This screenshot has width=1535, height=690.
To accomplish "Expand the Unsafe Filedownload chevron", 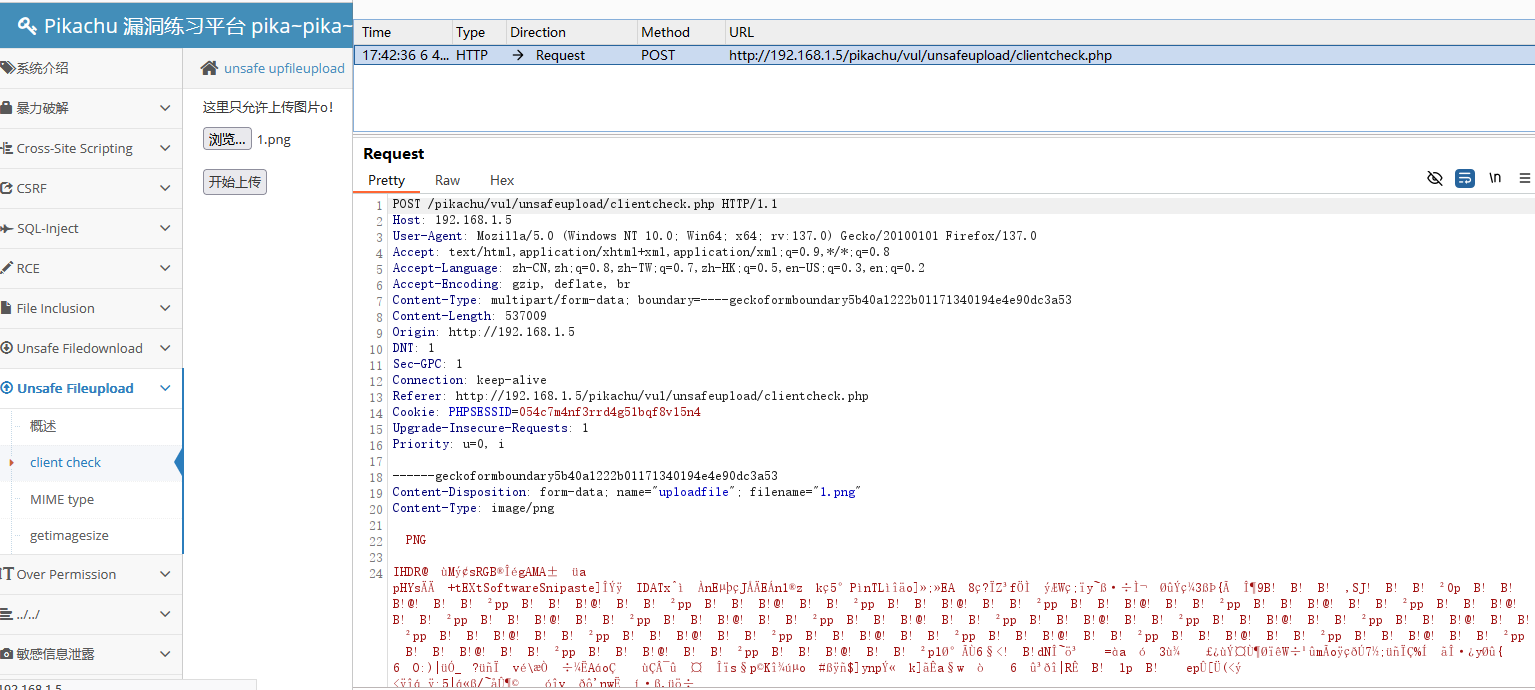I will pyautogui.click(x=165, y=348).
